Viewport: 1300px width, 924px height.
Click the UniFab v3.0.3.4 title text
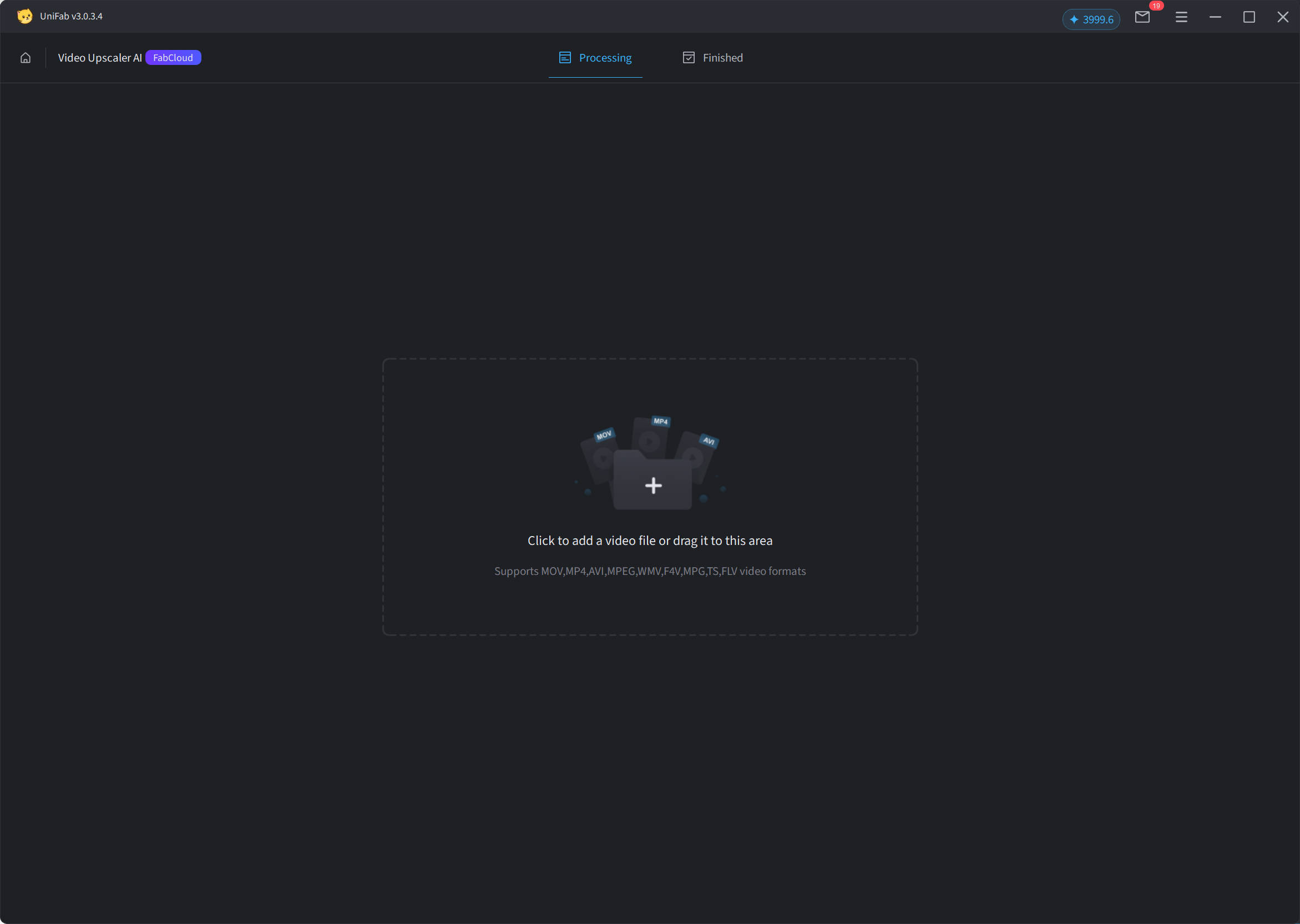71,17
